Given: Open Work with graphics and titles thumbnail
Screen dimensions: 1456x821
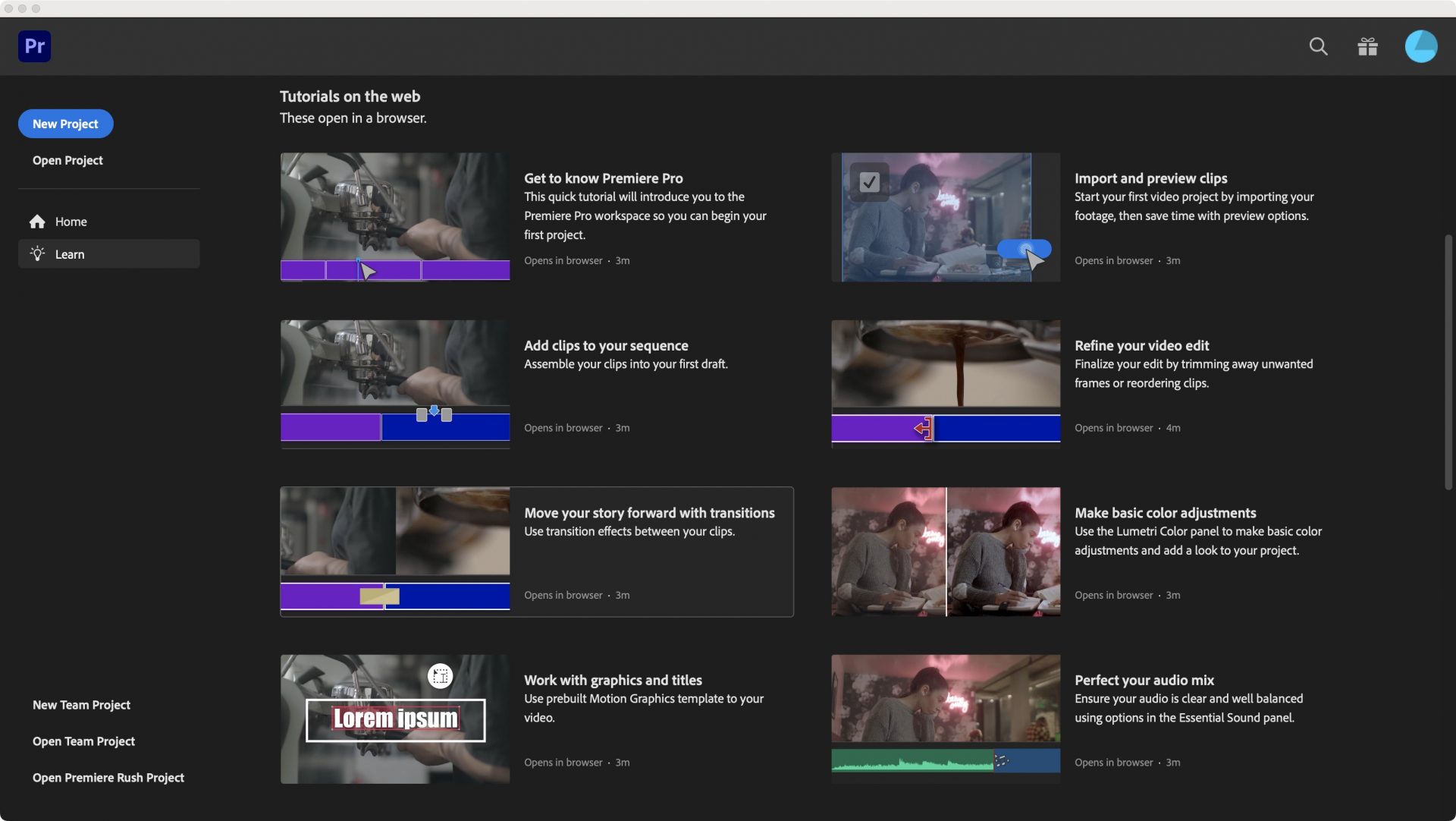Looking at the screenshot, I should 395,719.
